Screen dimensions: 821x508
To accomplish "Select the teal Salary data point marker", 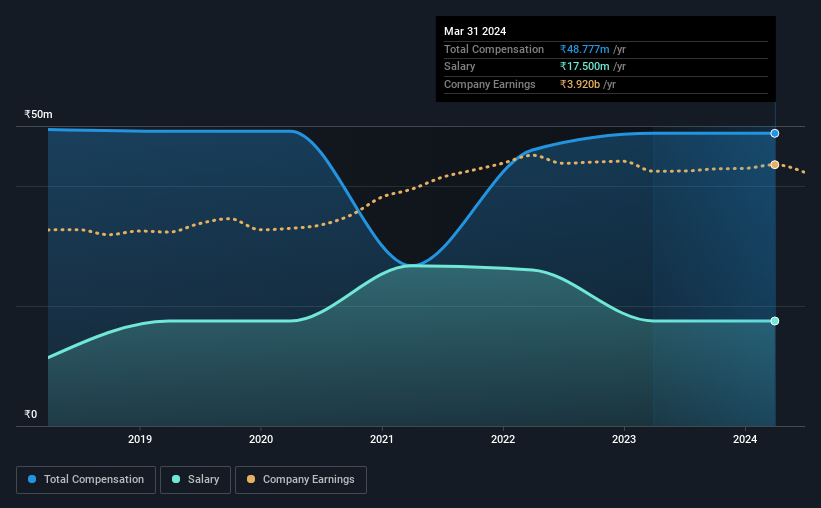I will tap(774, 321).
